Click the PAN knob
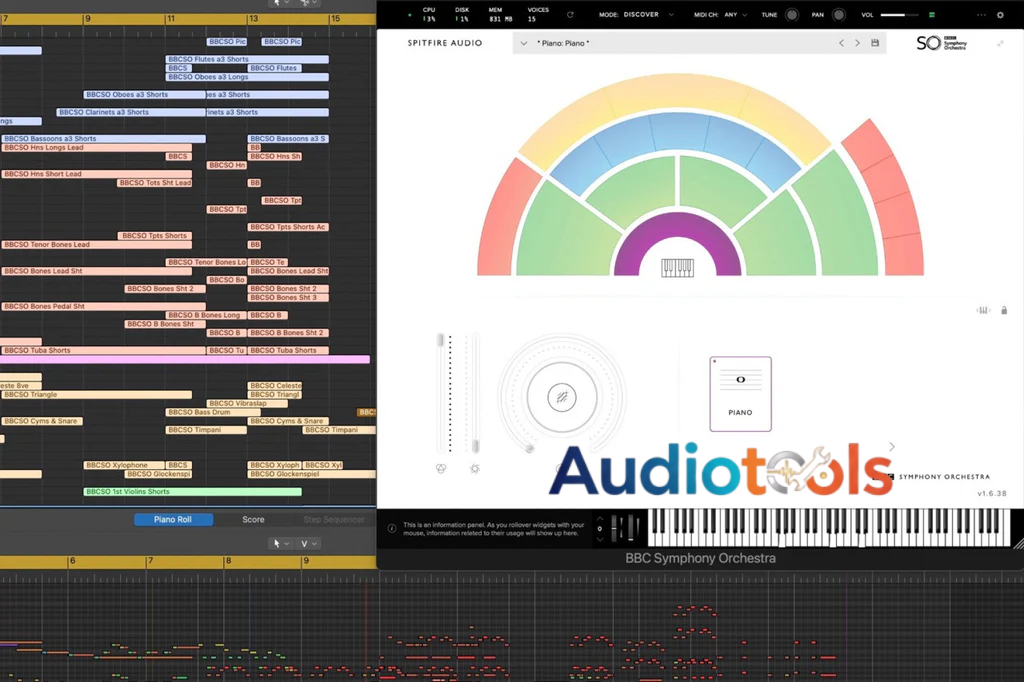 pyautogui.click(x=839, y=14)
